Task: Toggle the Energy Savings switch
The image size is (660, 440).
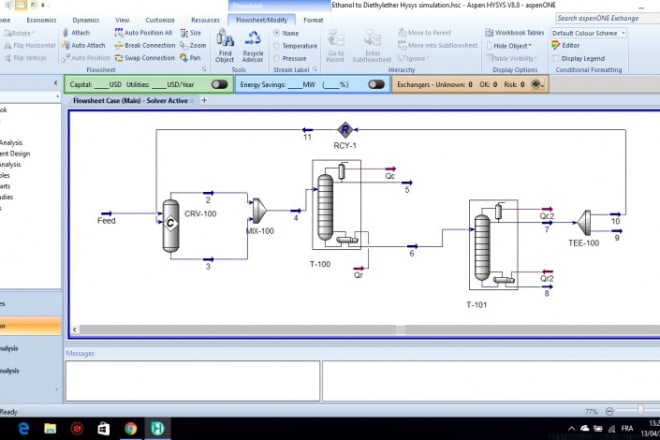Action: [376, 84]
